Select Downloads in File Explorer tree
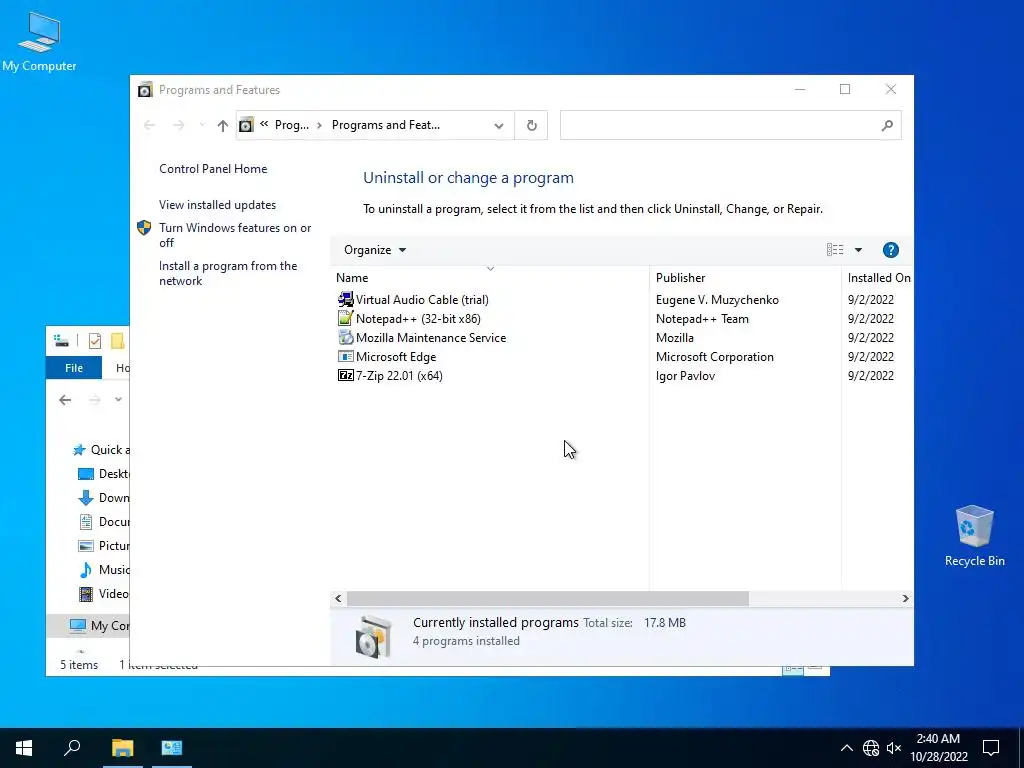Image resolution: width=1024 pixels, height=768 pixels. (103, 498)
